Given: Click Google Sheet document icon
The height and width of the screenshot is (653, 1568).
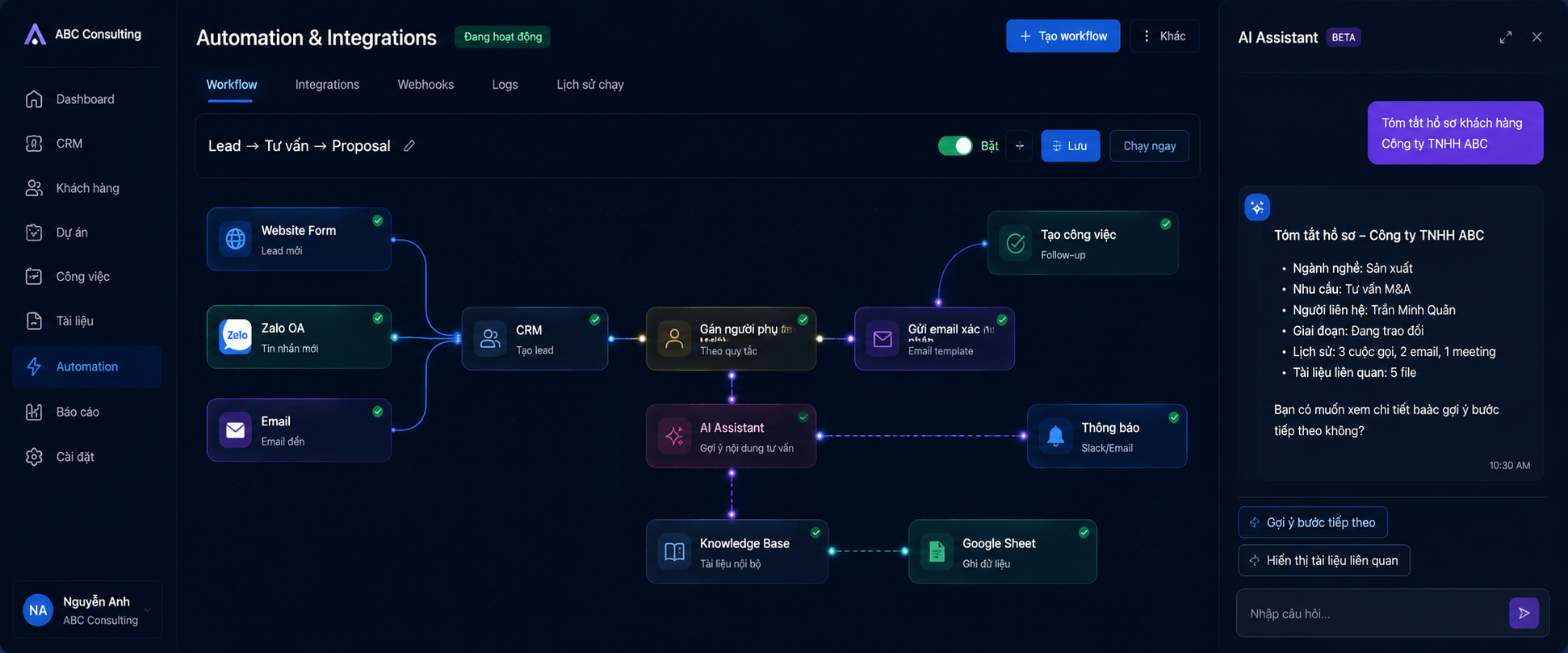Looking at the screenshot, I should [937, 551].
